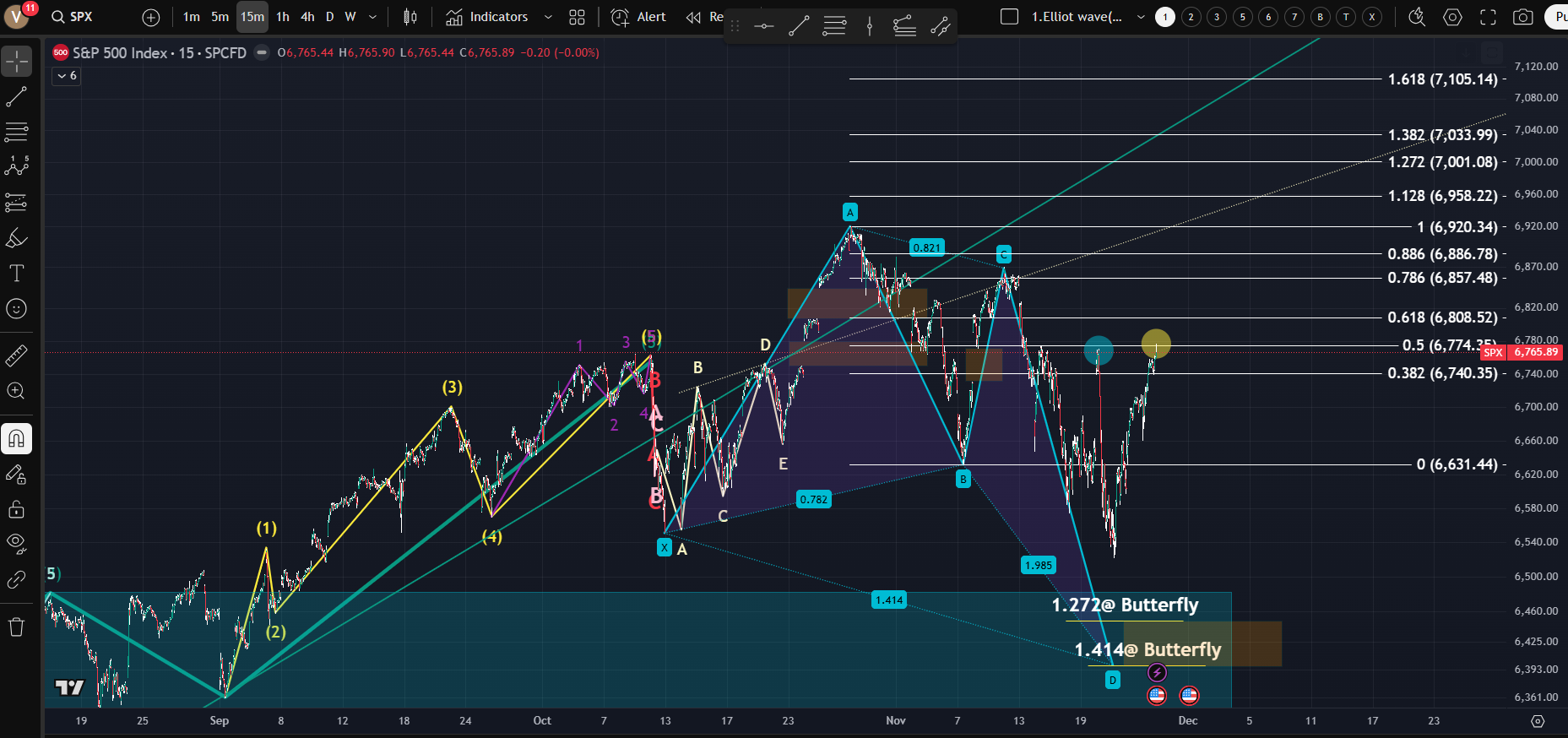Expand the time interval dropdown chevron
The image size is (1568, 738).
[372, 17]
